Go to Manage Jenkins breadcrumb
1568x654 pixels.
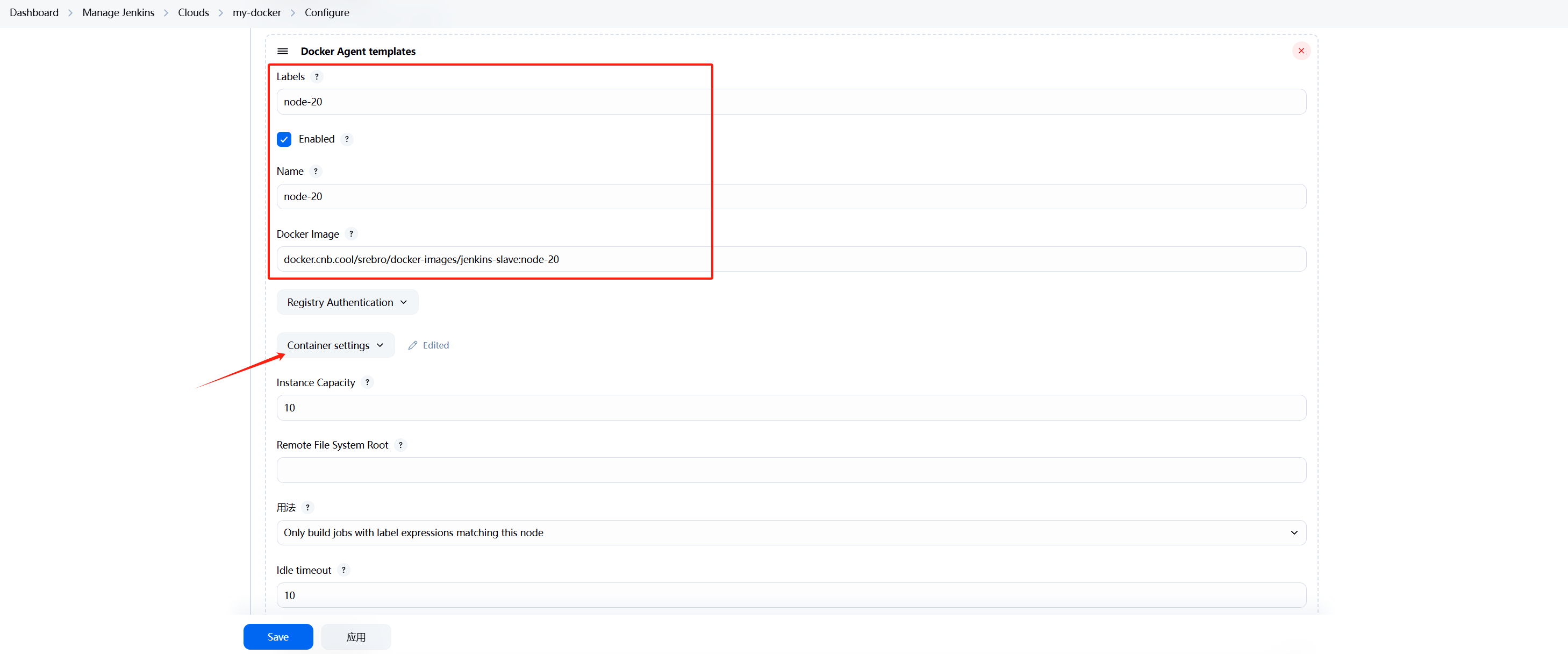(118, 13)
